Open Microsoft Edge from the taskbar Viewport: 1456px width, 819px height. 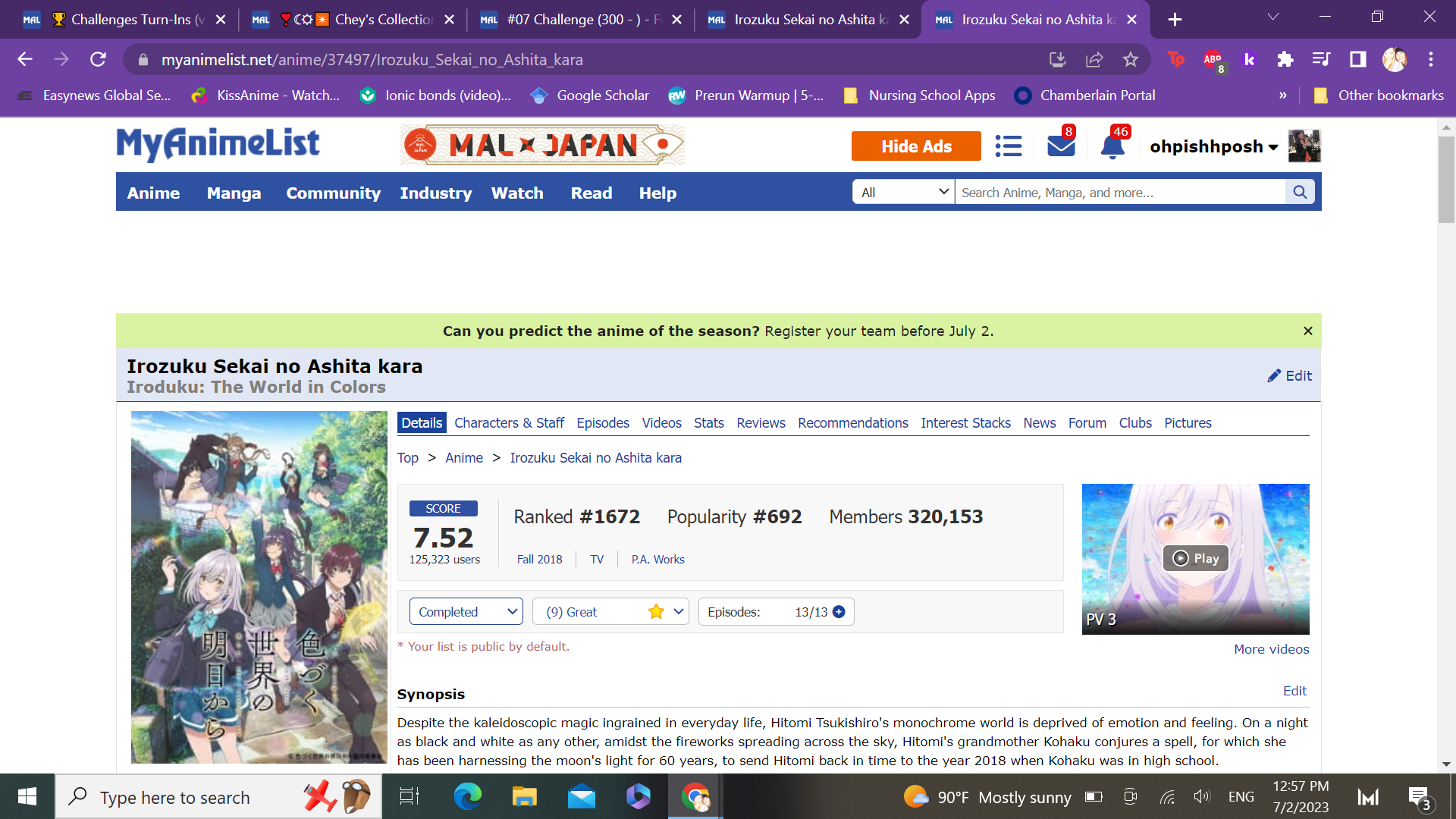[468, 796]
